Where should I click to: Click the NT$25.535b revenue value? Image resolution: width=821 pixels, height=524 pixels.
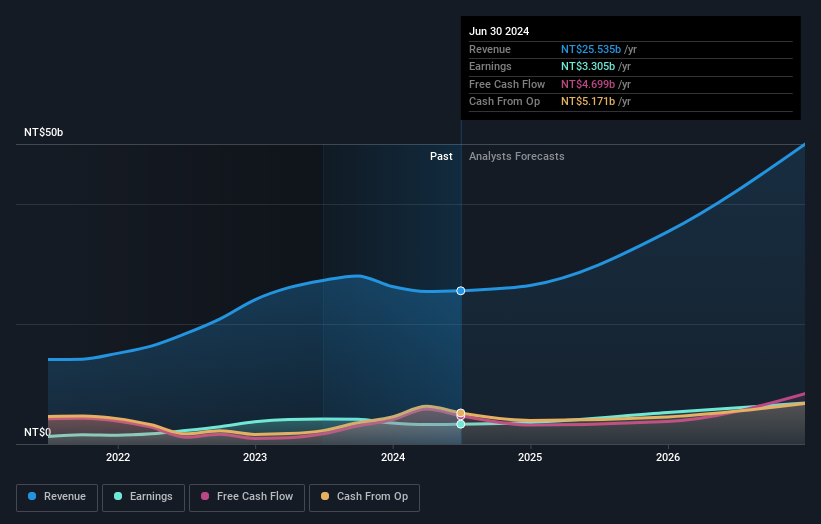pyautogui.click(x=591, y=49)
